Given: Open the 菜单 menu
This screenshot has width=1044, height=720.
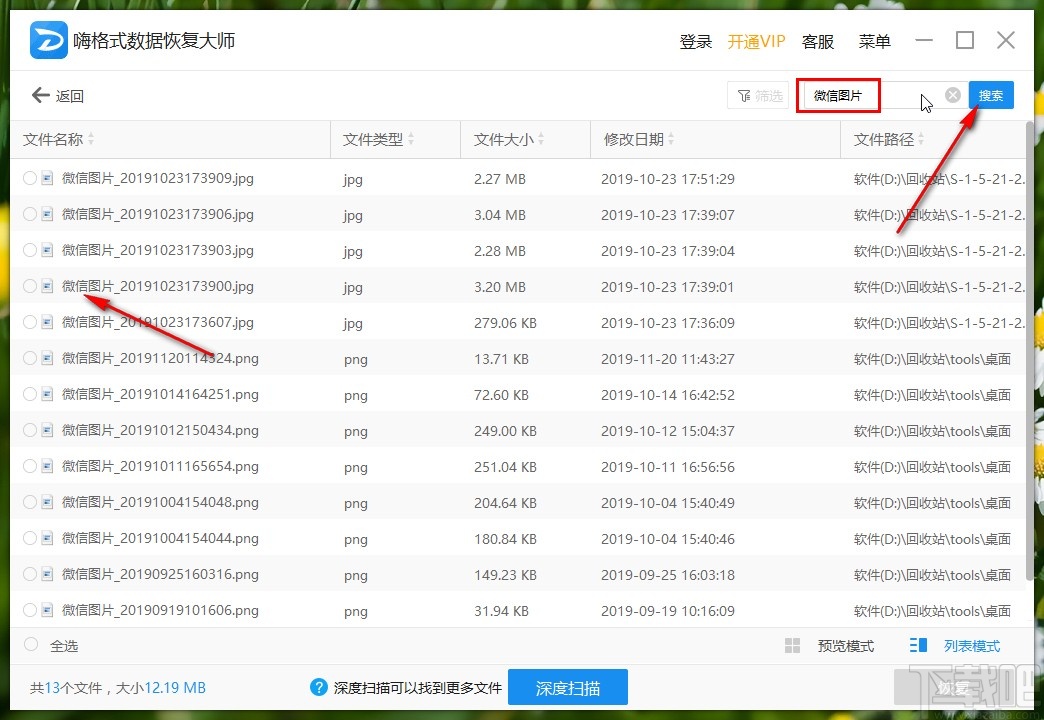Looking at the screenshot, I should coord(874,41).
